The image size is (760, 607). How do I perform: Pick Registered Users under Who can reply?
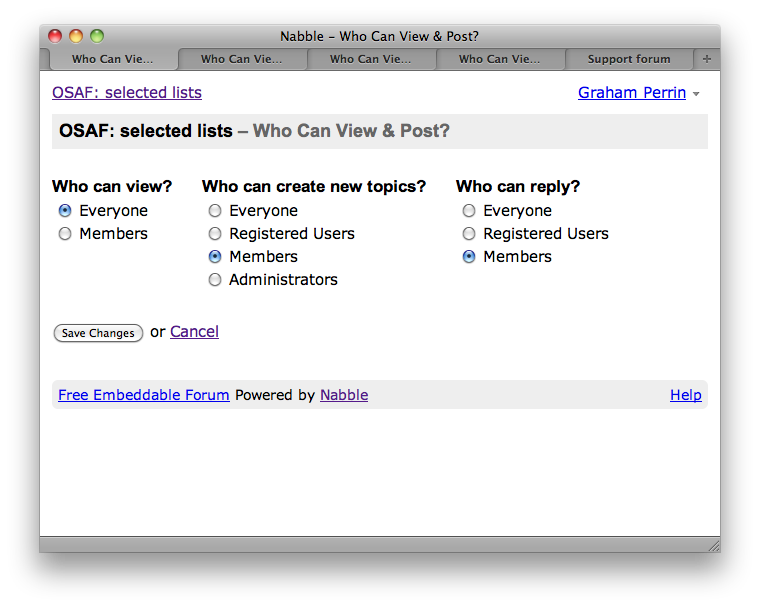click(x=469, y=234)
